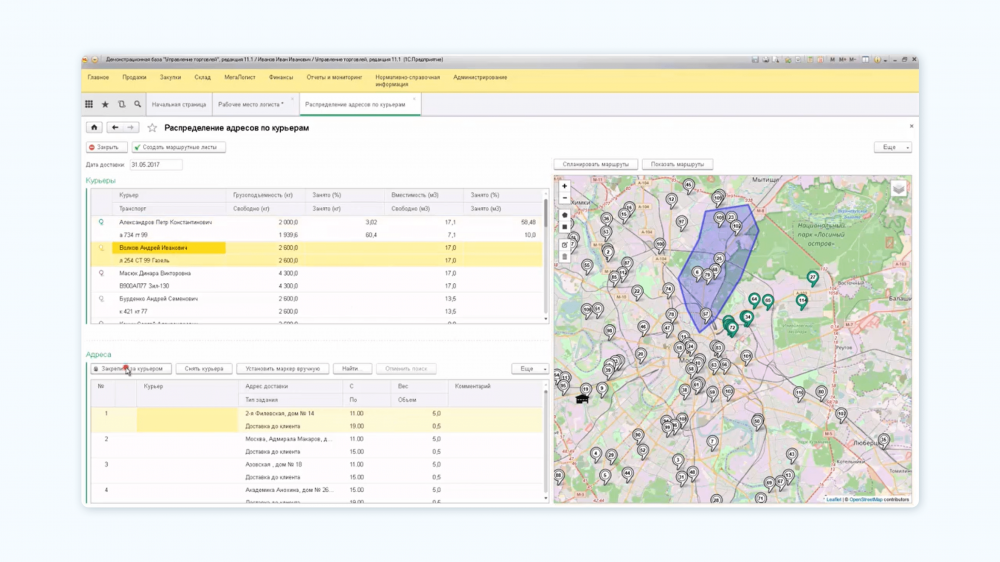Switch to the Рабочее место логиста tab
Image resolution: width=1000 pixels, height=562 pixels.
250,104
